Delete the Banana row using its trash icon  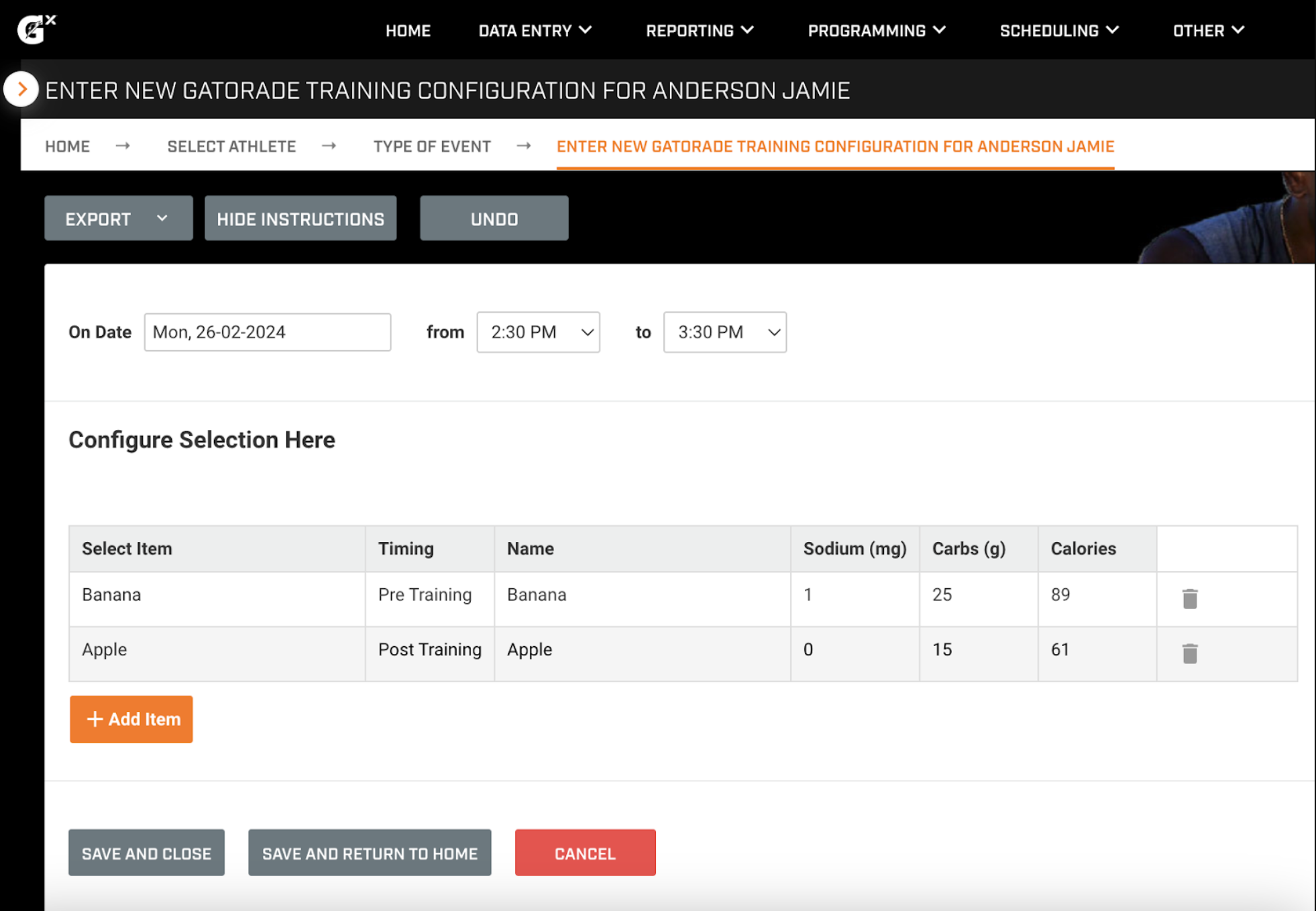pos(1189,598)
